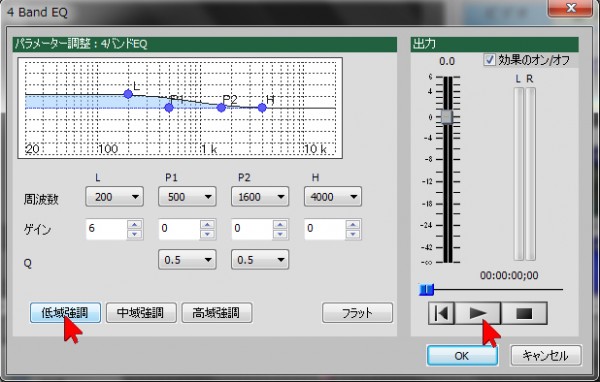Click the output level fader handle
600x382 pixels.
447,117
